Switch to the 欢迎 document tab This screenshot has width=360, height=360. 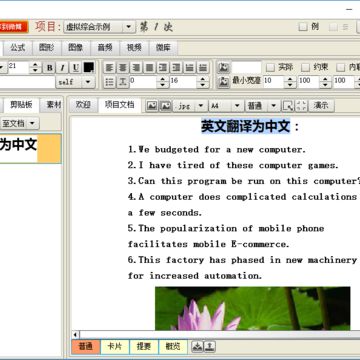tap(83, 105)
